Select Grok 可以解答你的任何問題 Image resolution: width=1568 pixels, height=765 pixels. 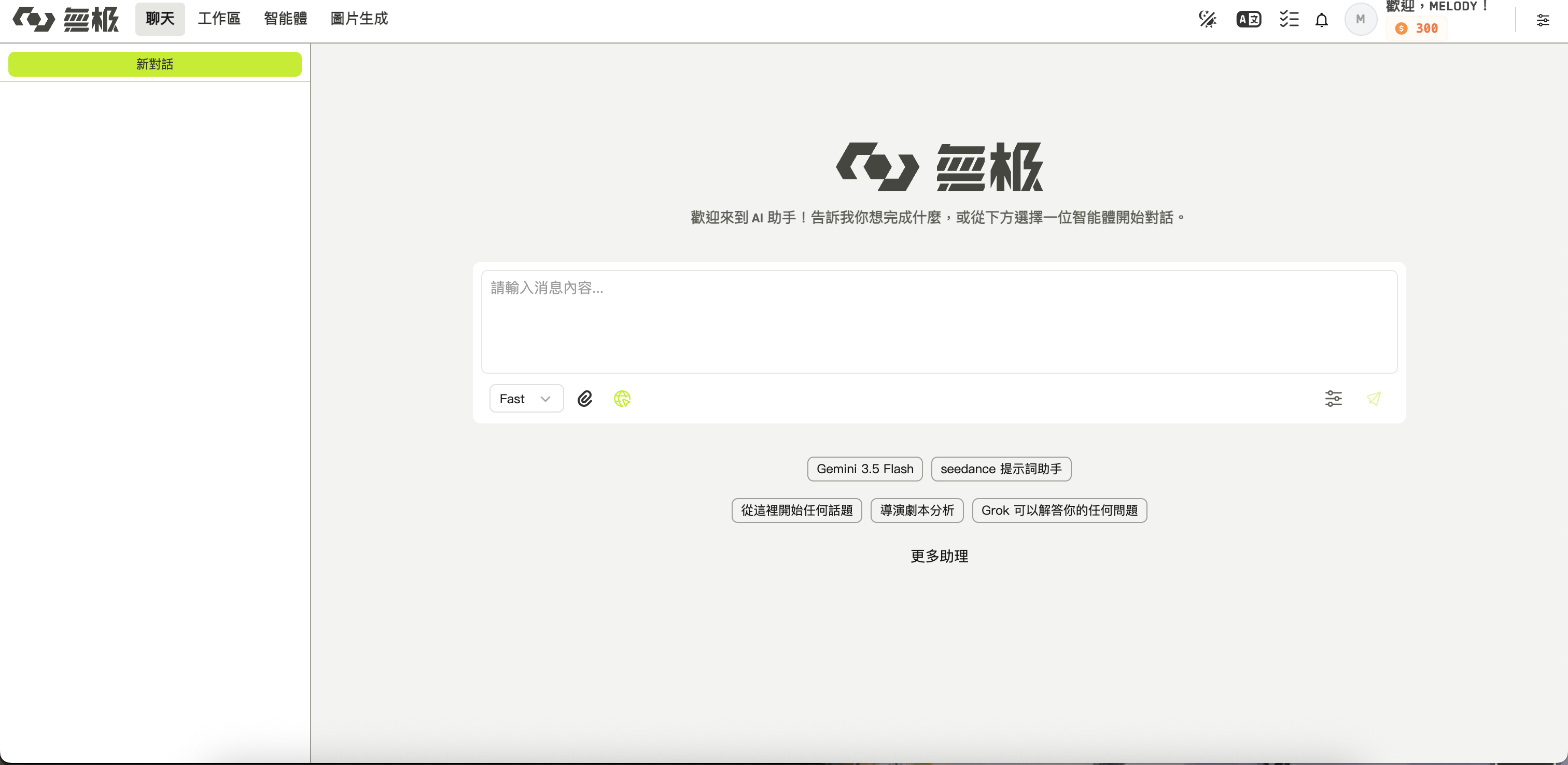point(1060,511)
